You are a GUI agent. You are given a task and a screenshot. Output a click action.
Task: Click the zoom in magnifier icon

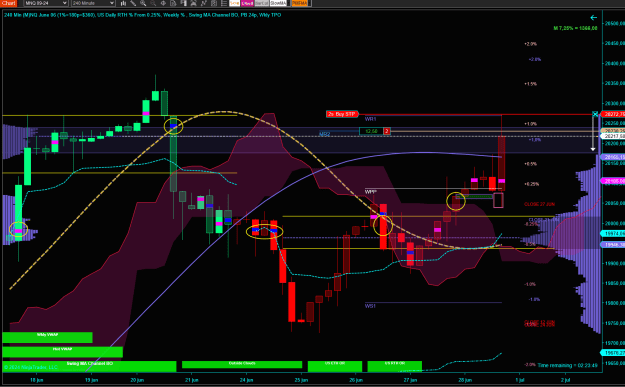tap(143, 3)
